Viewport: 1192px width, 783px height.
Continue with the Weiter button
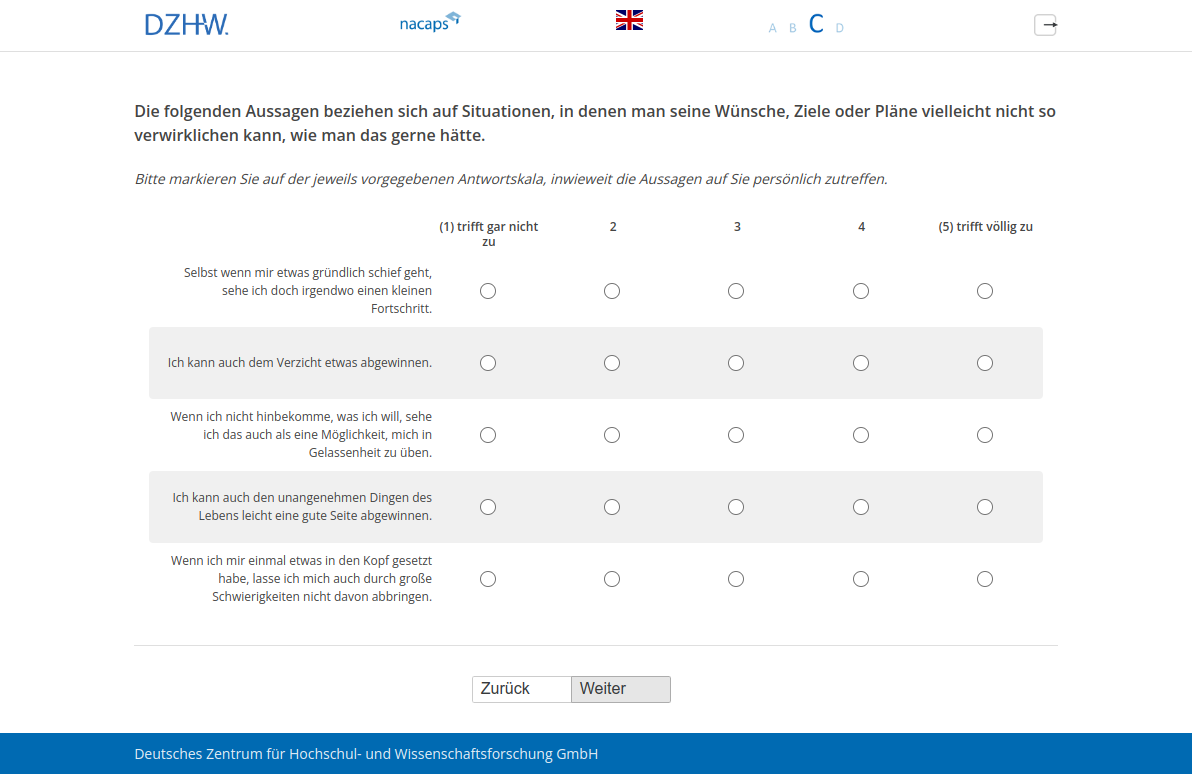click(621, 689)
